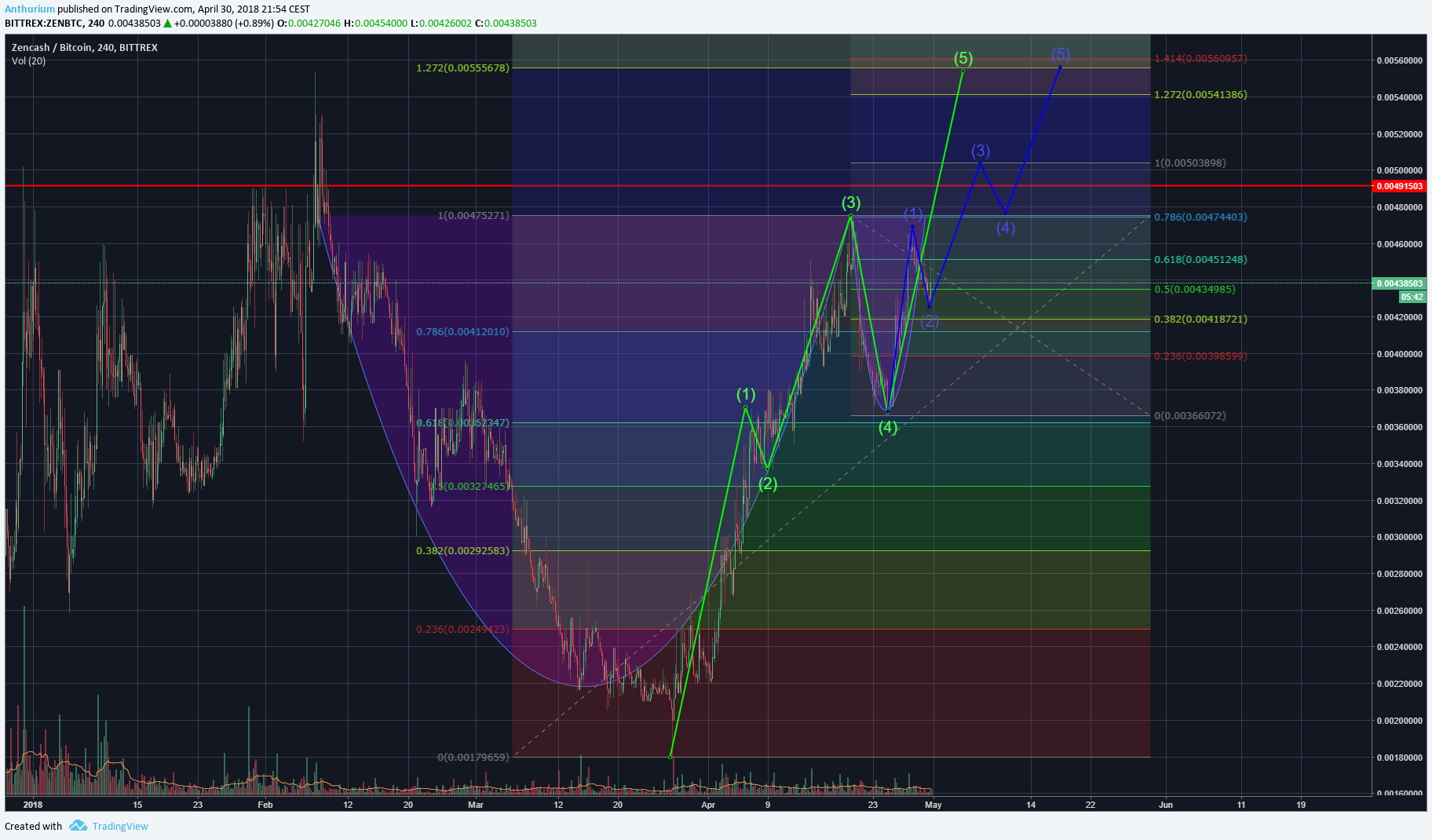The height and width of the screenshot is (840, 1432).
Task: Select blue wave label (5) at top
Action: (x=1061, y=54)
